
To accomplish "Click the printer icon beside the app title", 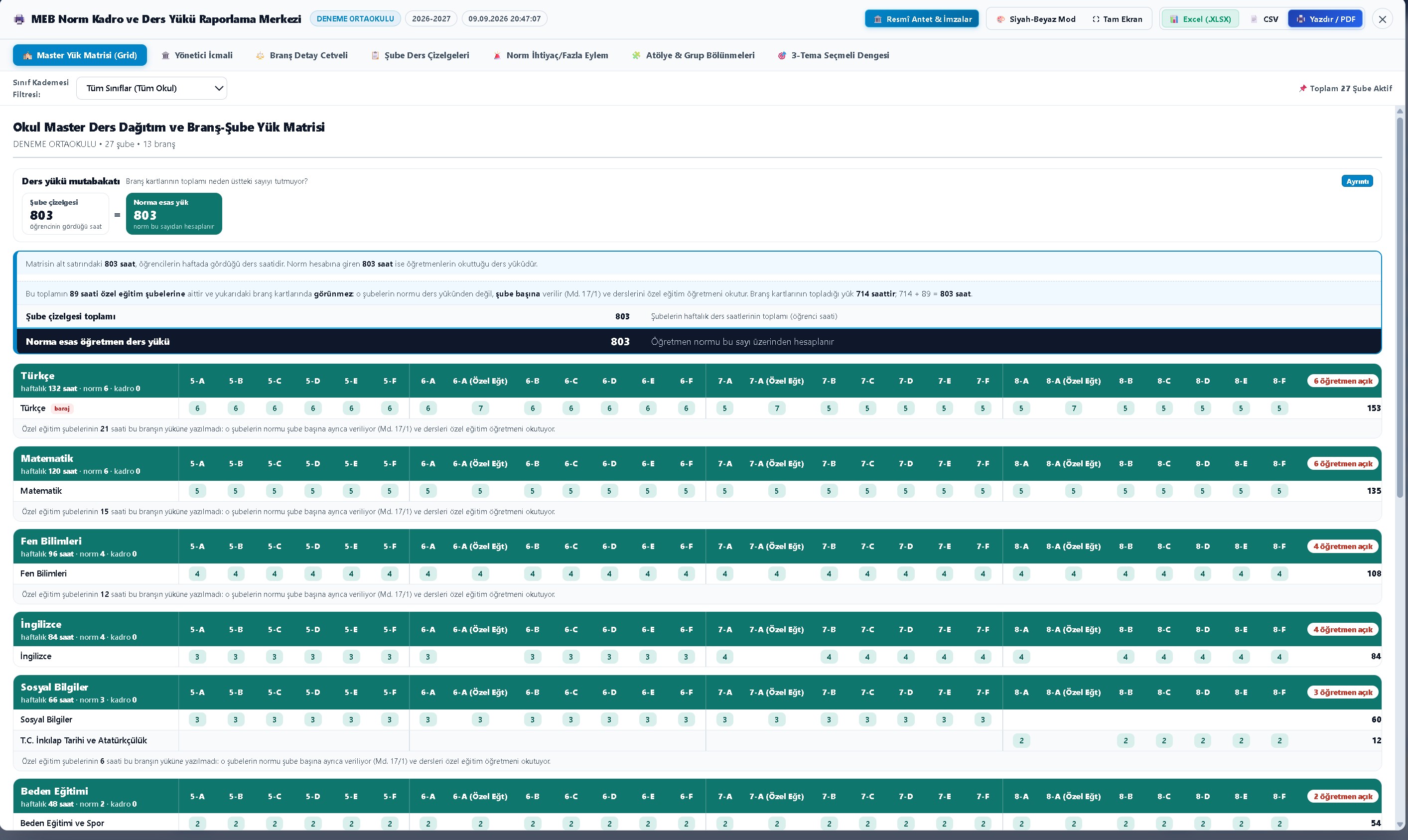I will (x=20, y=19).
